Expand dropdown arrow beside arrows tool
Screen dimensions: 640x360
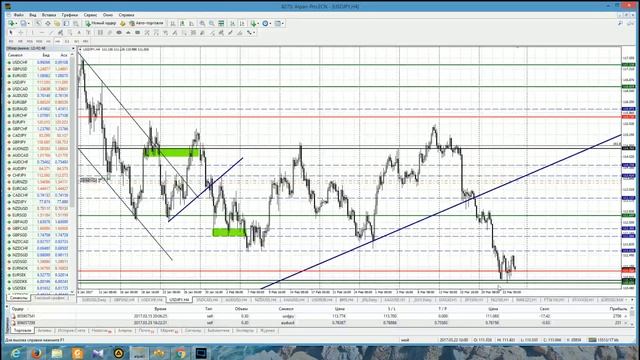click(254, 32)
